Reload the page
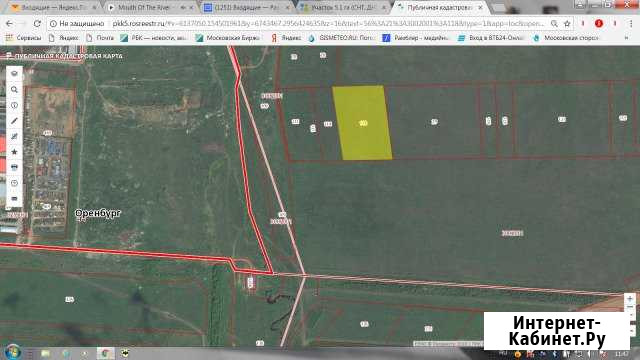 coord(37,24)
